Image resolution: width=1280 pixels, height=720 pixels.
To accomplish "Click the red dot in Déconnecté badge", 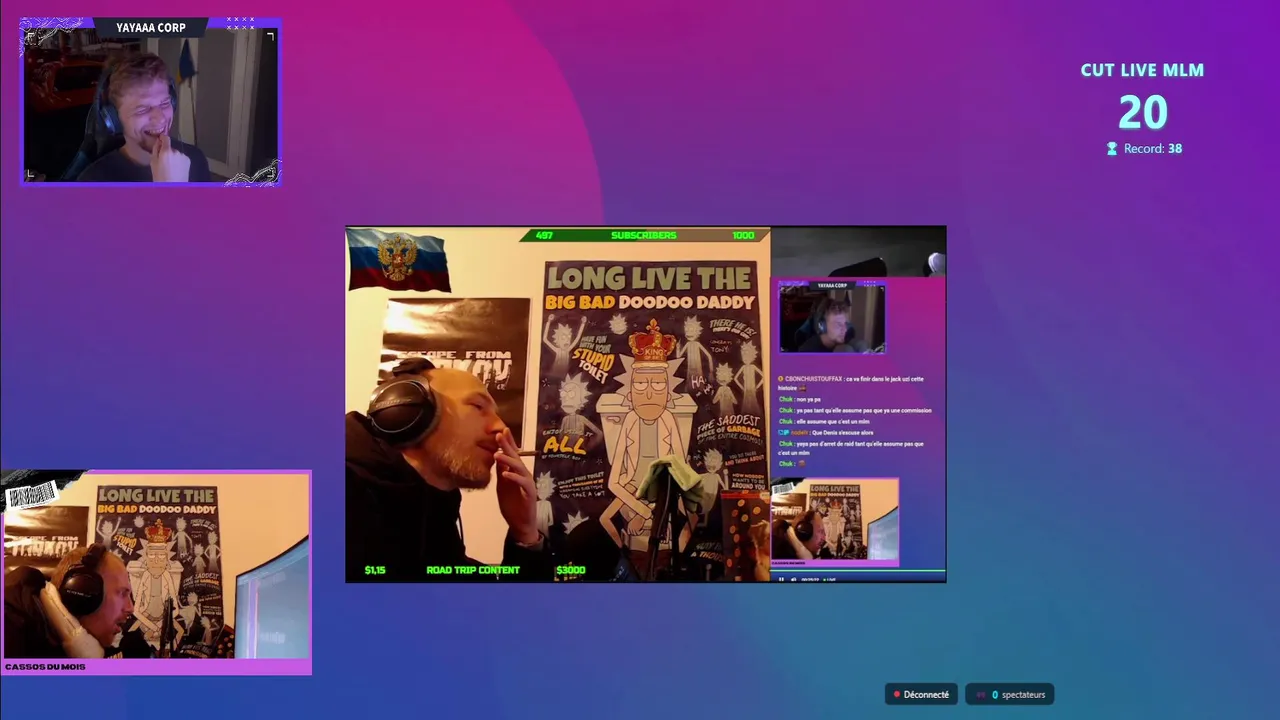I will pyautogui.click(x=897, y=694).
